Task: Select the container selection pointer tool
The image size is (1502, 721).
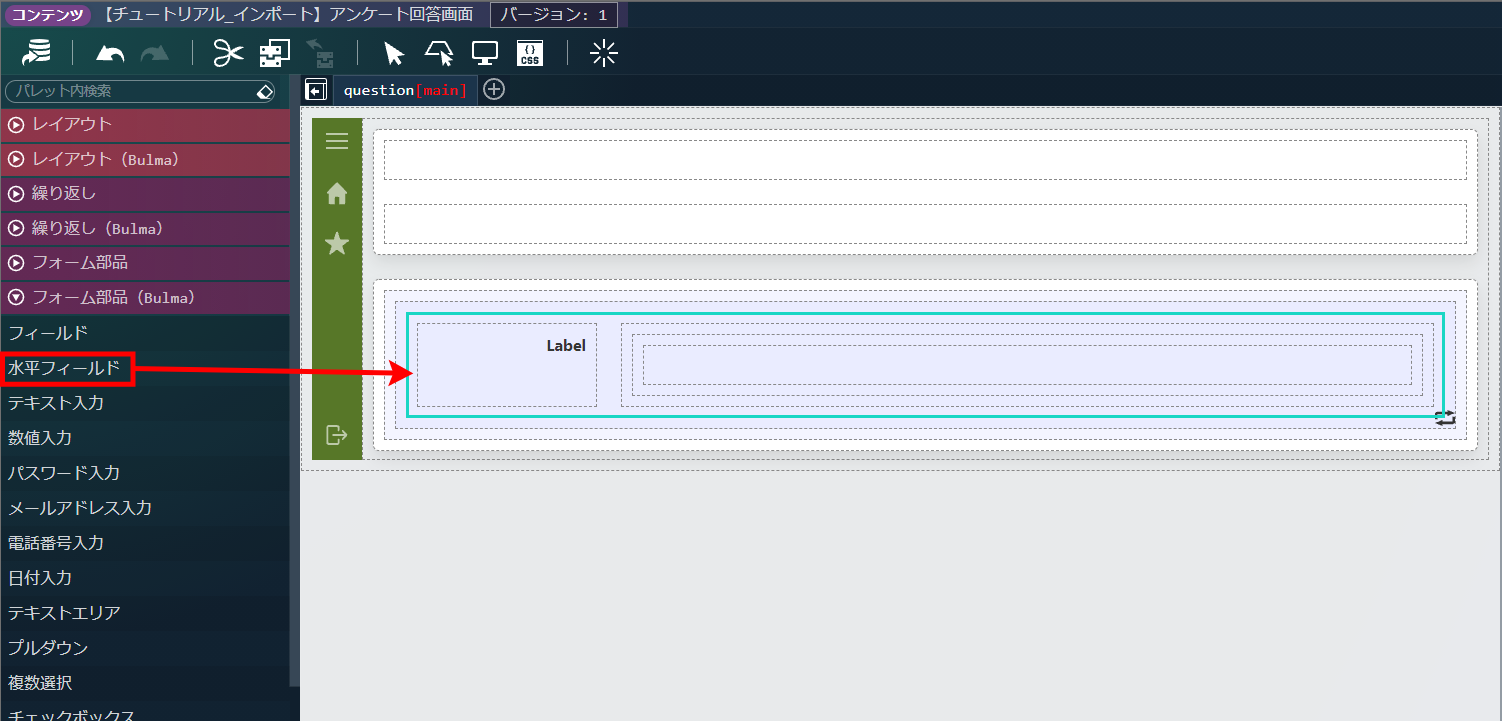Action: click(439, 53)
